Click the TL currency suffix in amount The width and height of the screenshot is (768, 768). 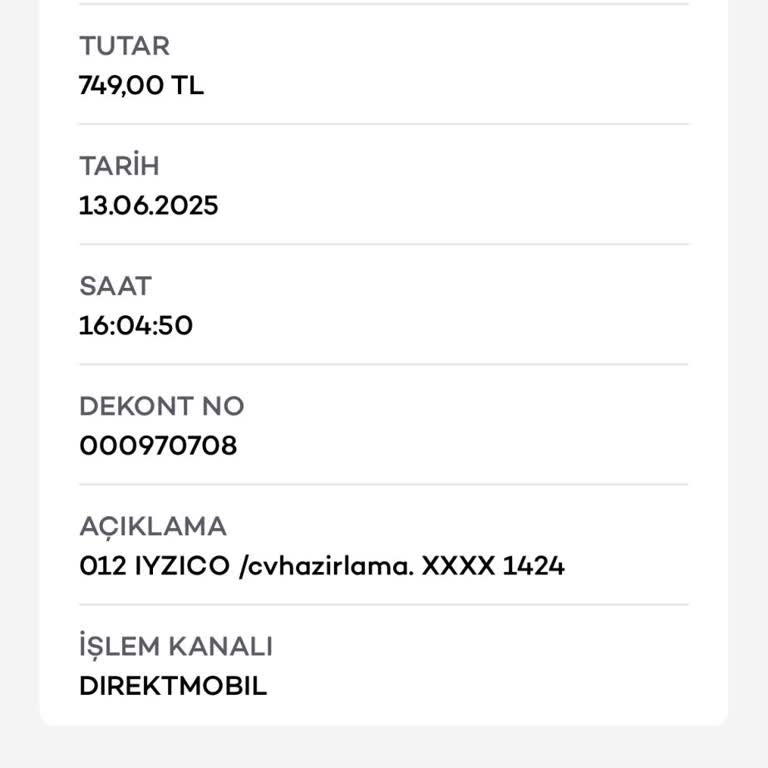click(x=187, y=86)
